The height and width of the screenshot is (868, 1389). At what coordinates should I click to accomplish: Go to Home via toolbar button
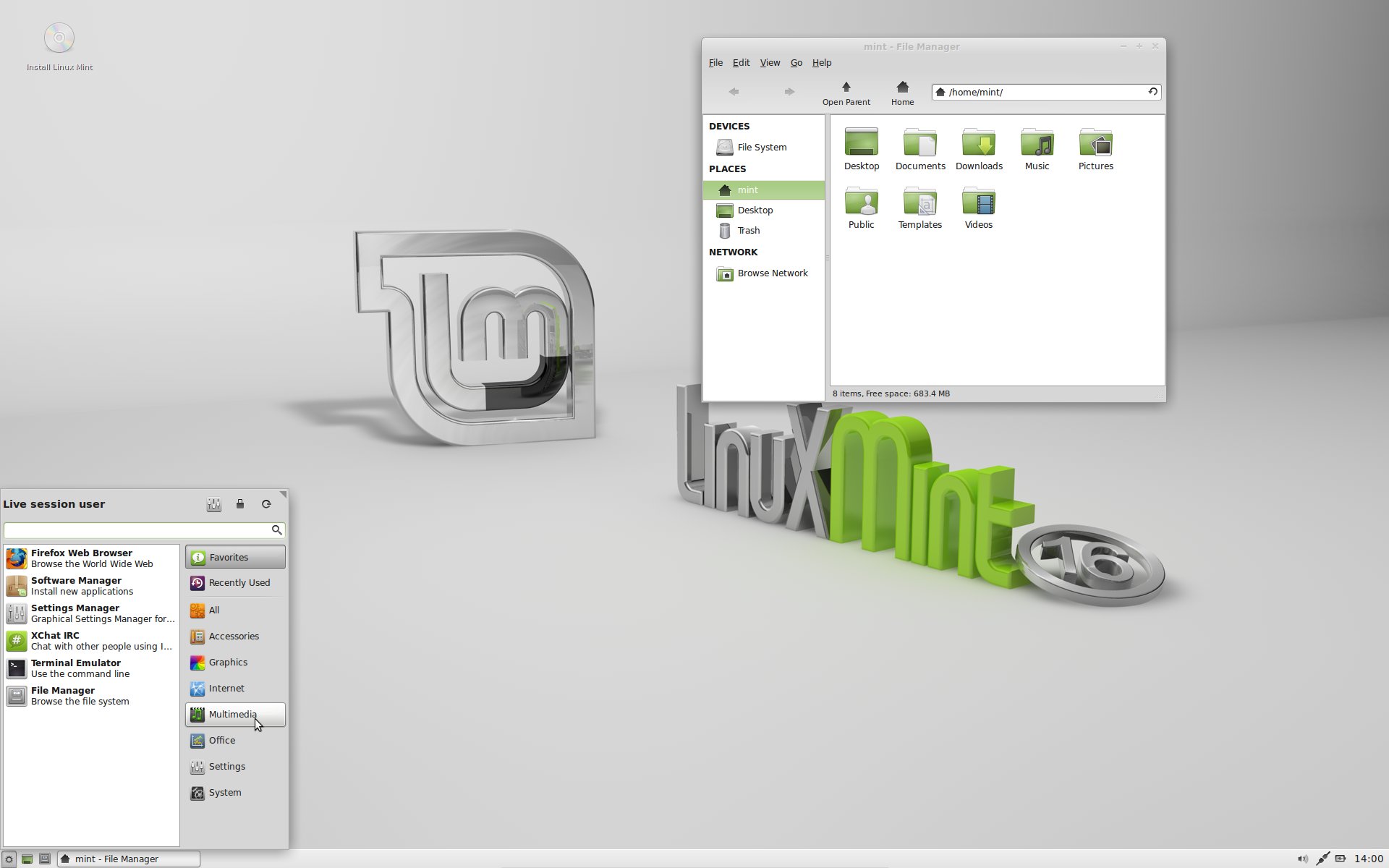click(x=902, y=93)
